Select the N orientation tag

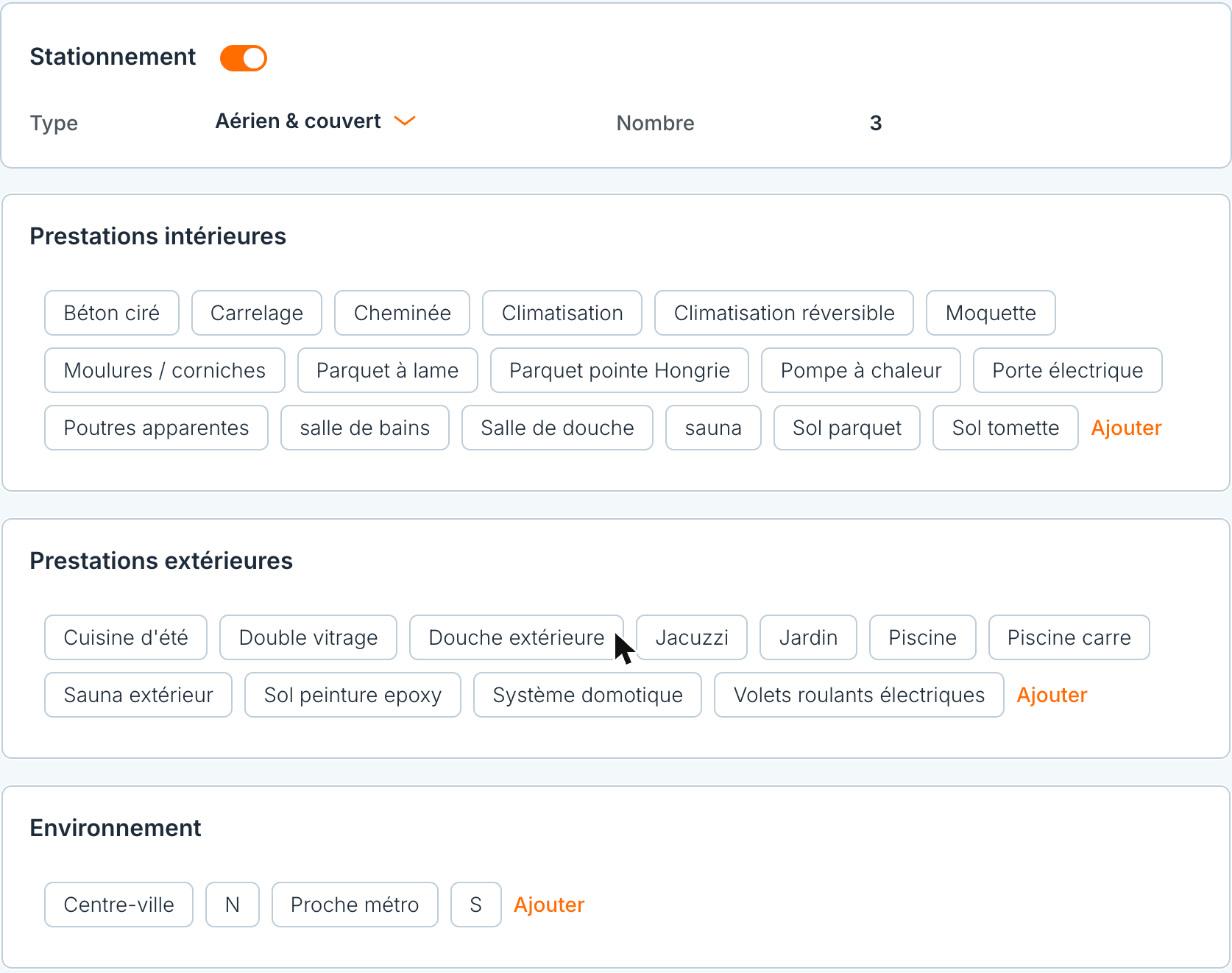[232, 905]
